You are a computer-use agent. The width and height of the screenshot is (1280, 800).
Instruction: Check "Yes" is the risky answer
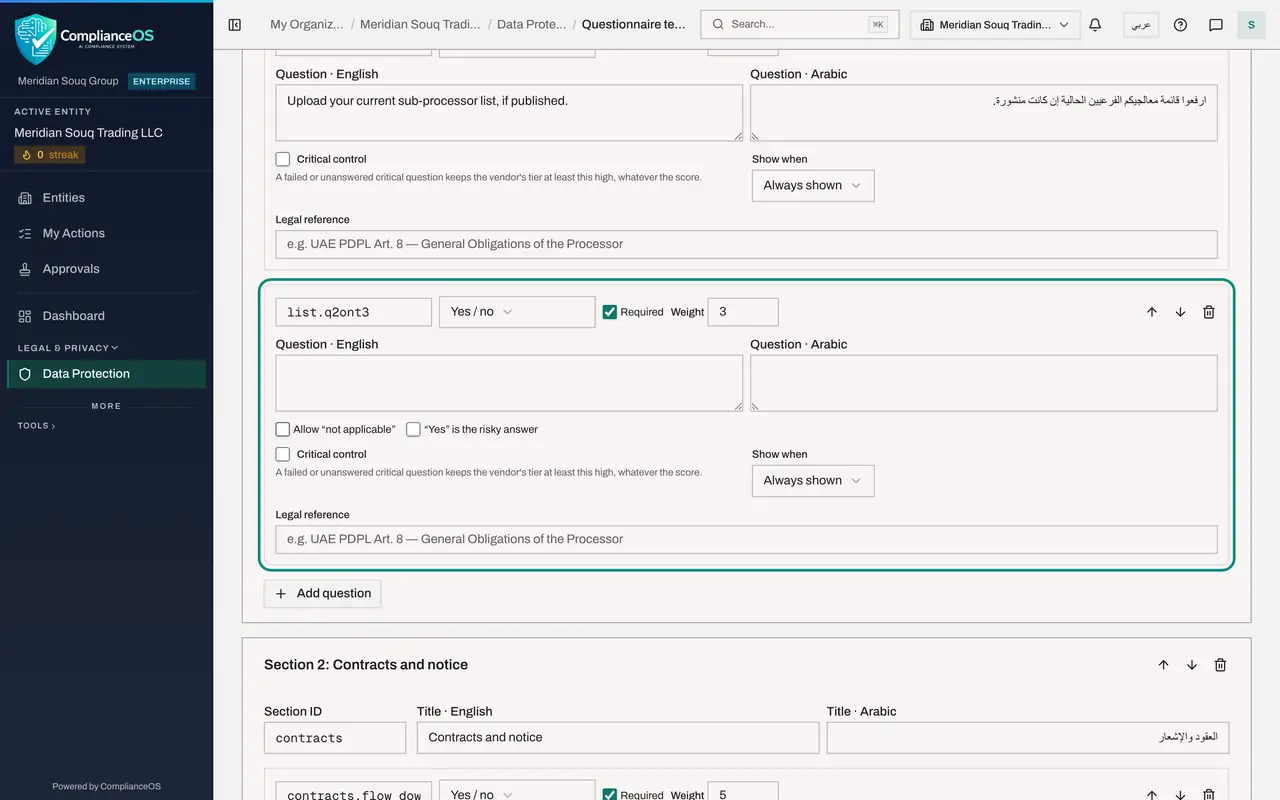tap(413, 429)
